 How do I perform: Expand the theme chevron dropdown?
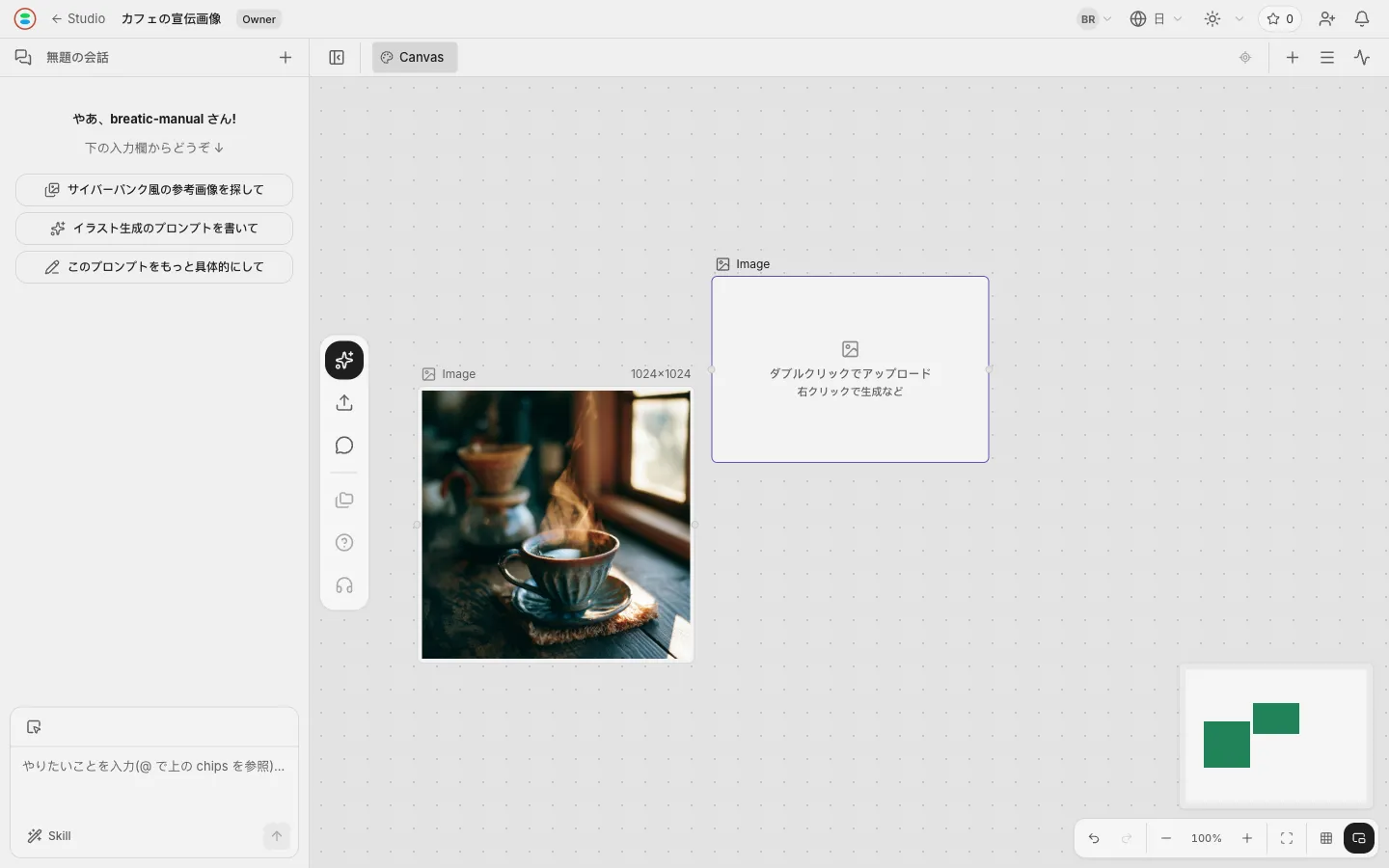pos(1239,18)
